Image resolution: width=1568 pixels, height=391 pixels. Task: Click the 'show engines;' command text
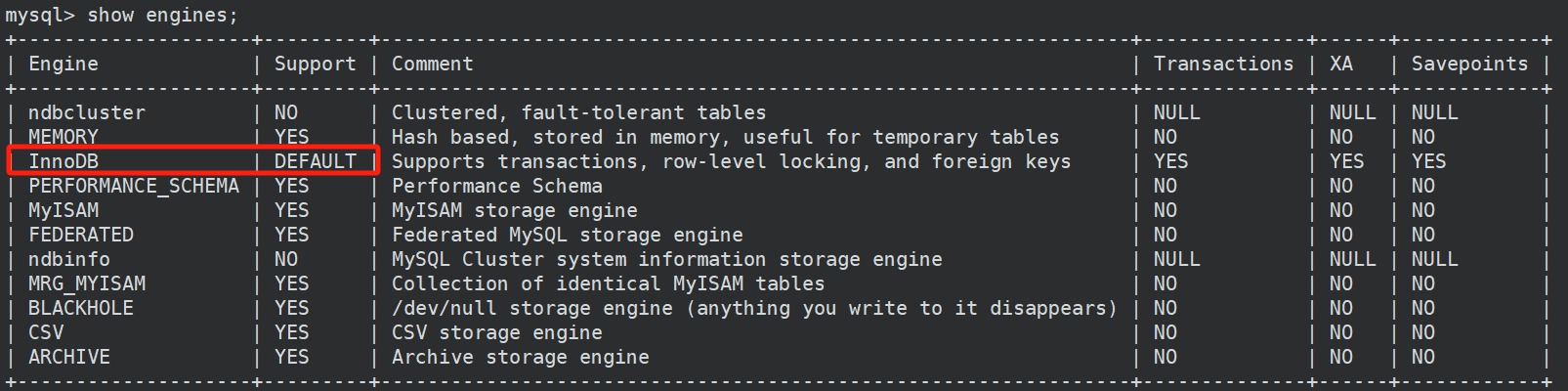click(162, 16)
